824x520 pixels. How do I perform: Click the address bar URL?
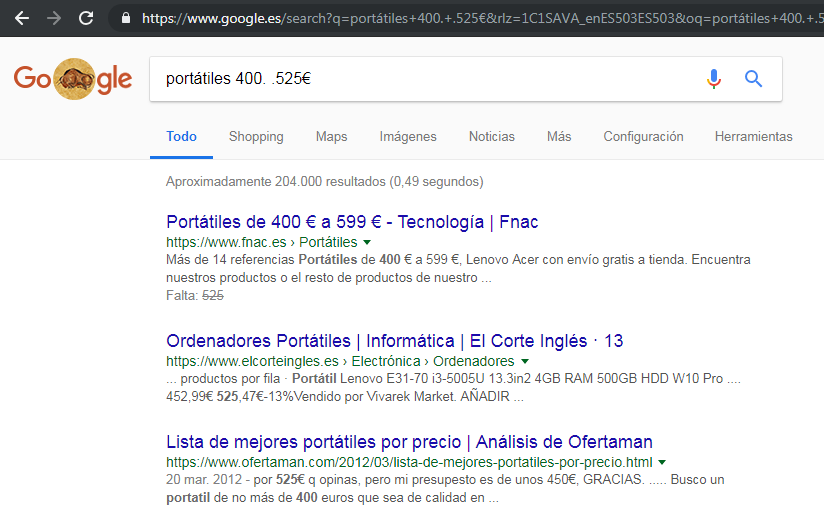481,18
